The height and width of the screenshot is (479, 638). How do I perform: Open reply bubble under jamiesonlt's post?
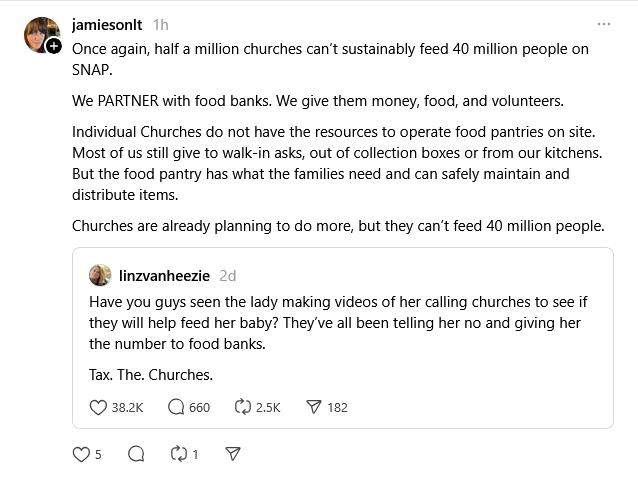pos(136,454)
